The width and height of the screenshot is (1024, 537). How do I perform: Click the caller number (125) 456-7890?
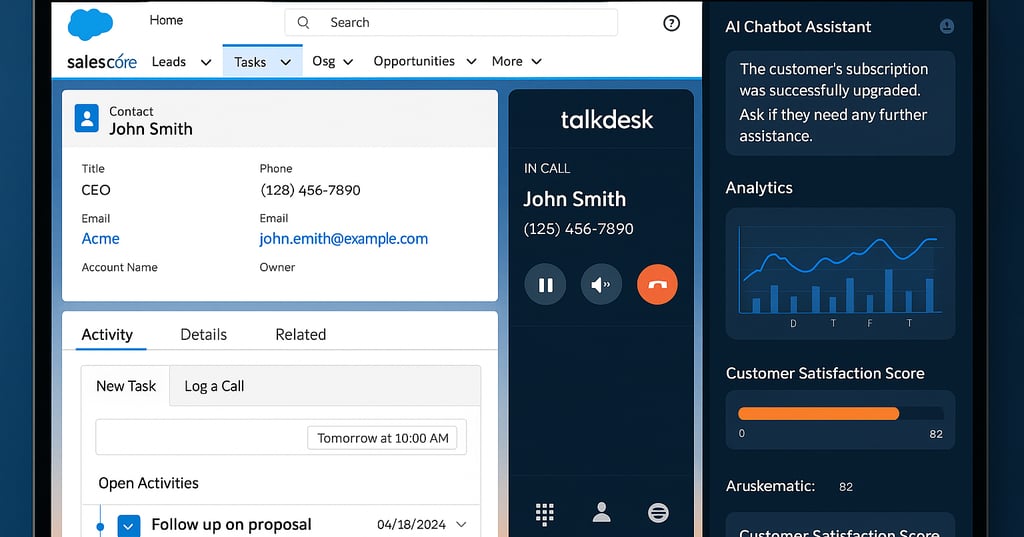(579, 229)
